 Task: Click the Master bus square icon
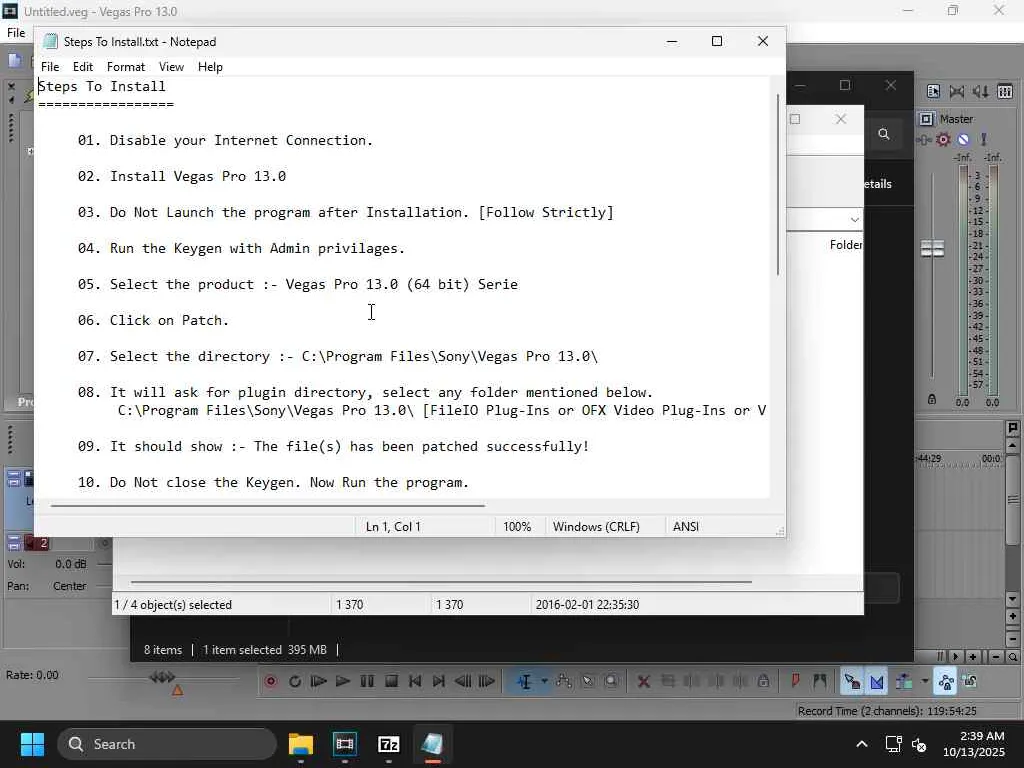pos(926,119)
